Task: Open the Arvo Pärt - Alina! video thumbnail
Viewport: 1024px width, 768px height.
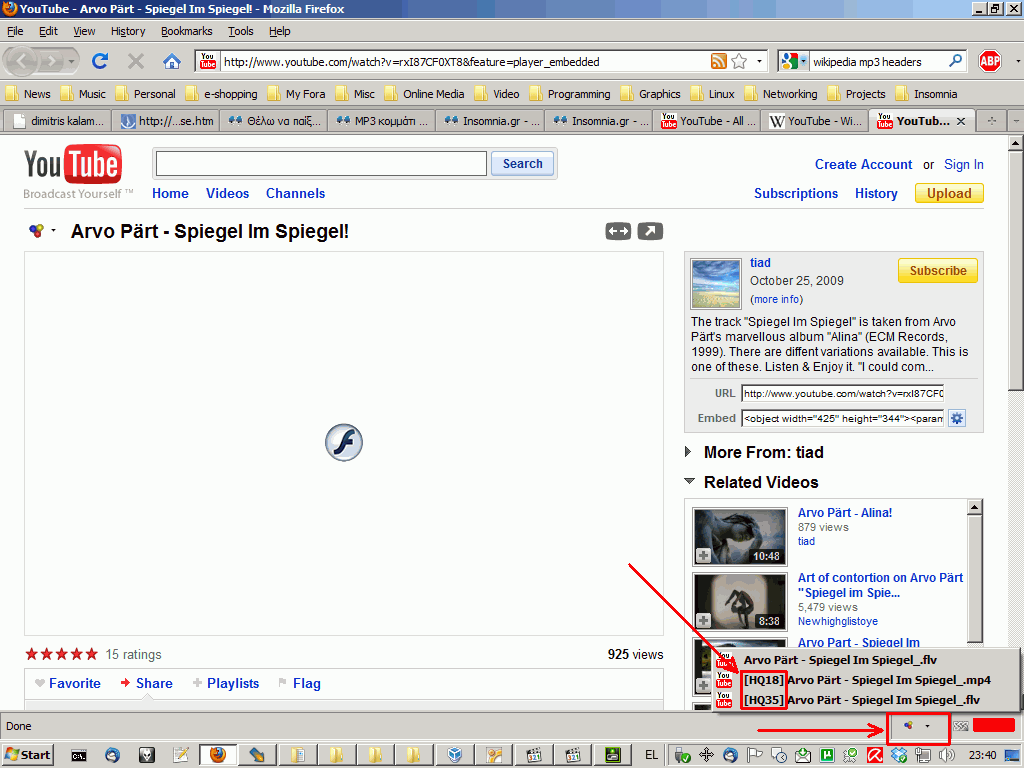Action: point(740,537)
